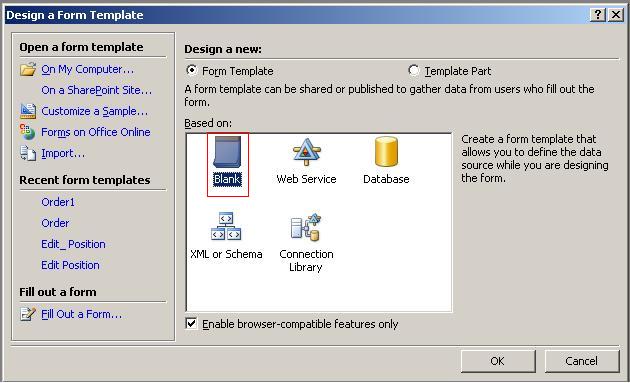
Task: Open On a SharePoint Site link
Action: pos(97,90)
